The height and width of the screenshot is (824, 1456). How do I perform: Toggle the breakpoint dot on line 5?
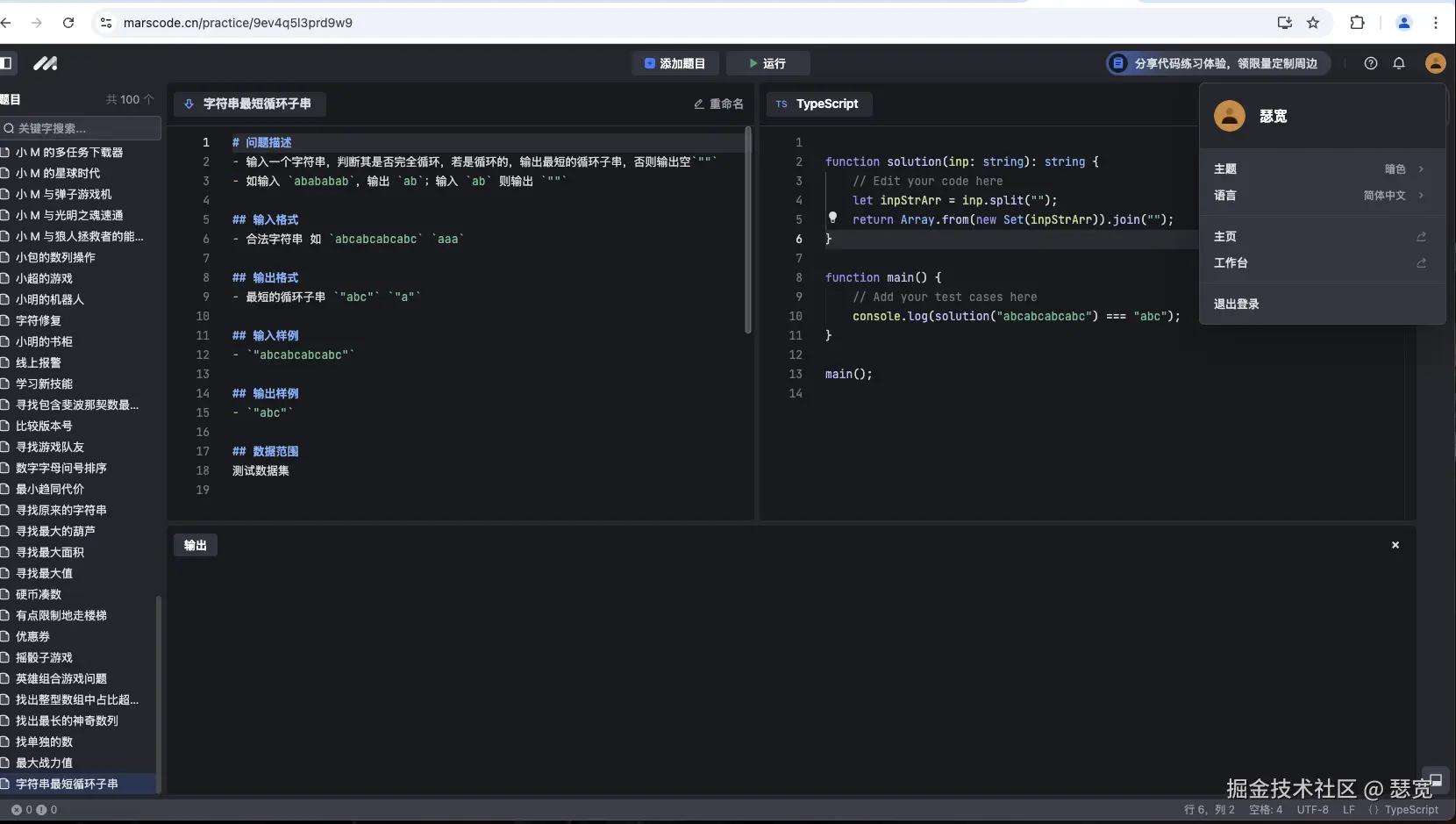pos(833,219)
